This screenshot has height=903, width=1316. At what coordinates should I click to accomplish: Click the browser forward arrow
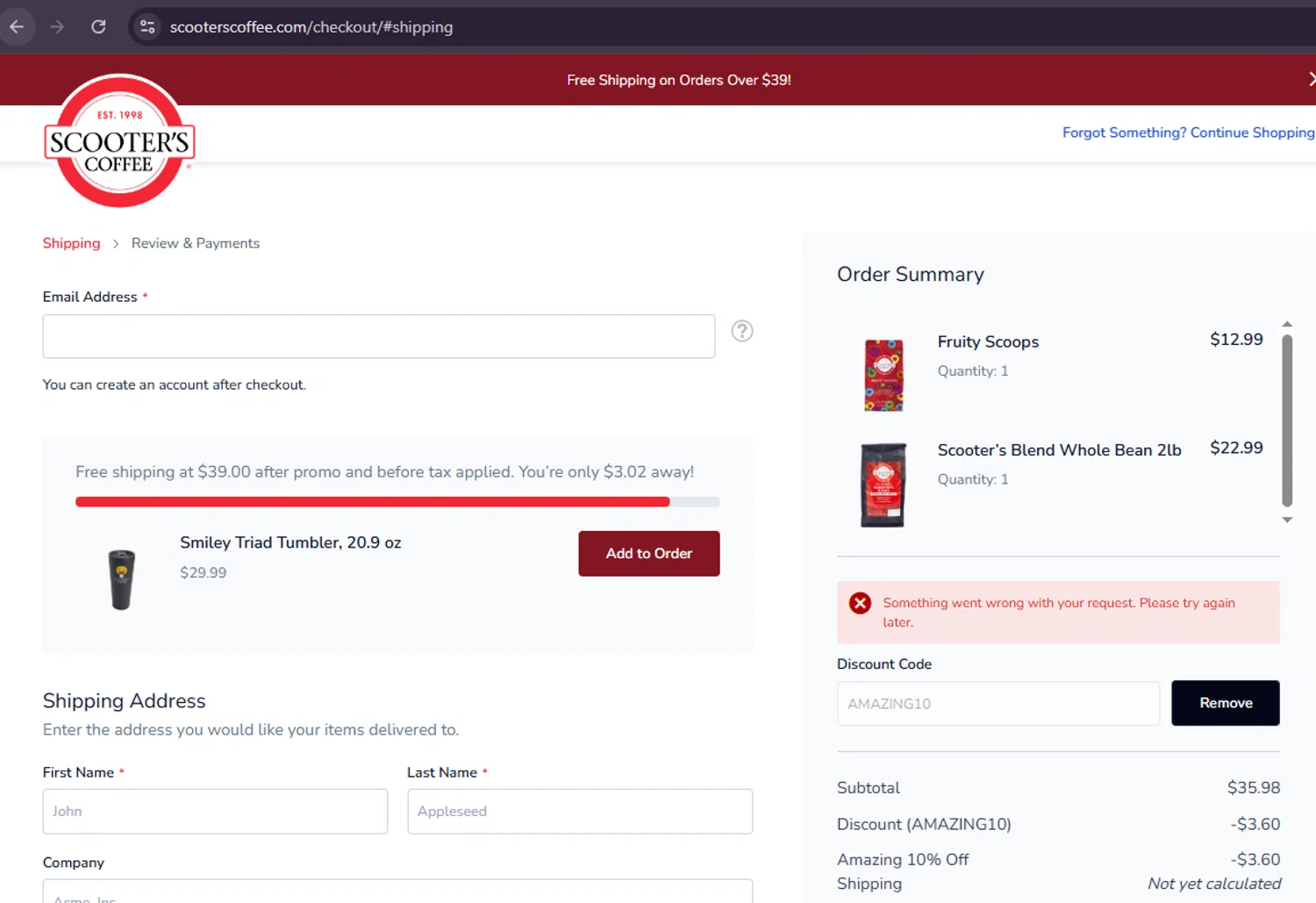(57, 27)
